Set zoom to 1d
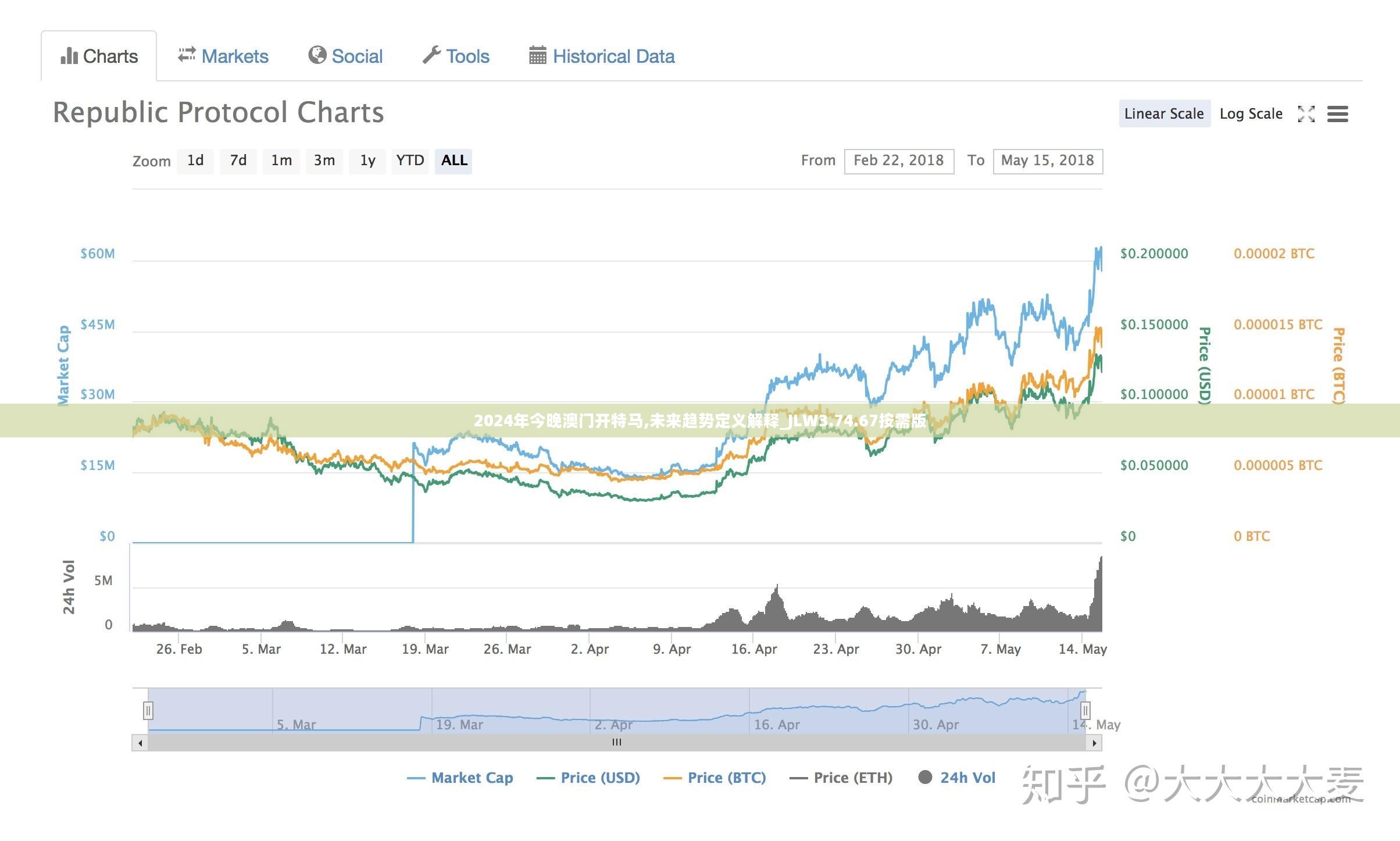Viewport: 1400px width, 841px height. 195,161
